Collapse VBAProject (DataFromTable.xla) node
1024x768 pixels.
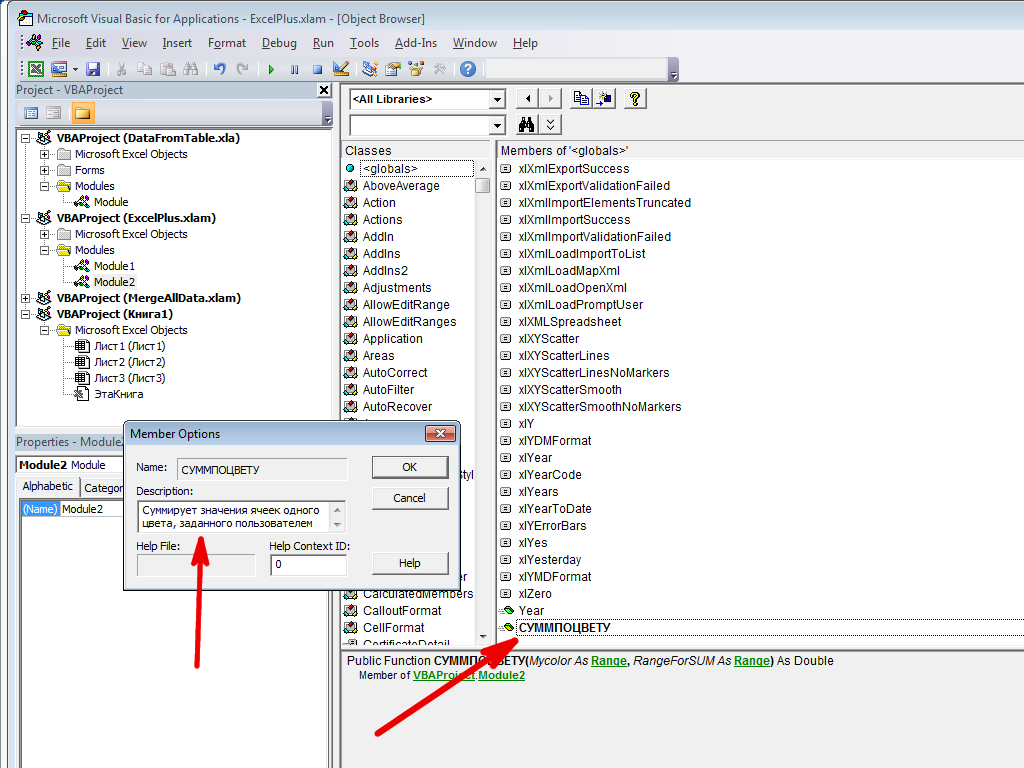25,138
